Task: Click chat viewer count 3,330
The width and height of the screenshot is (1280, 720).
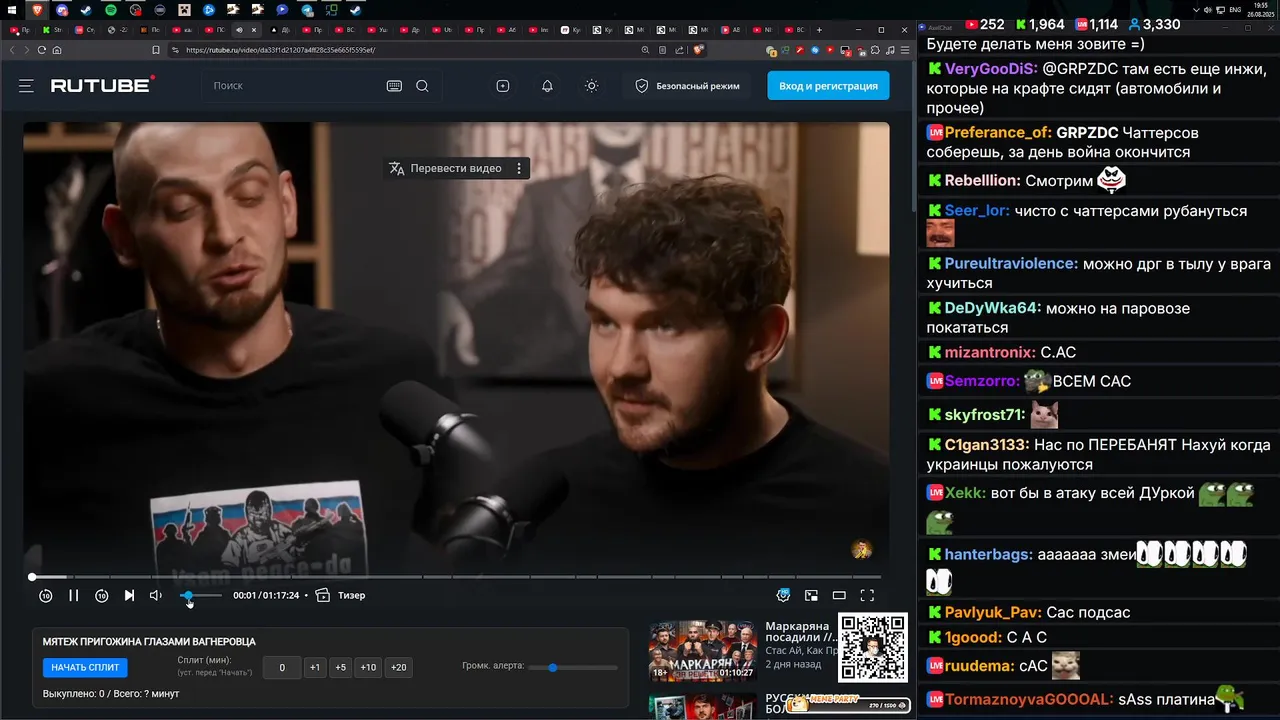Action: pos(1153,24)
